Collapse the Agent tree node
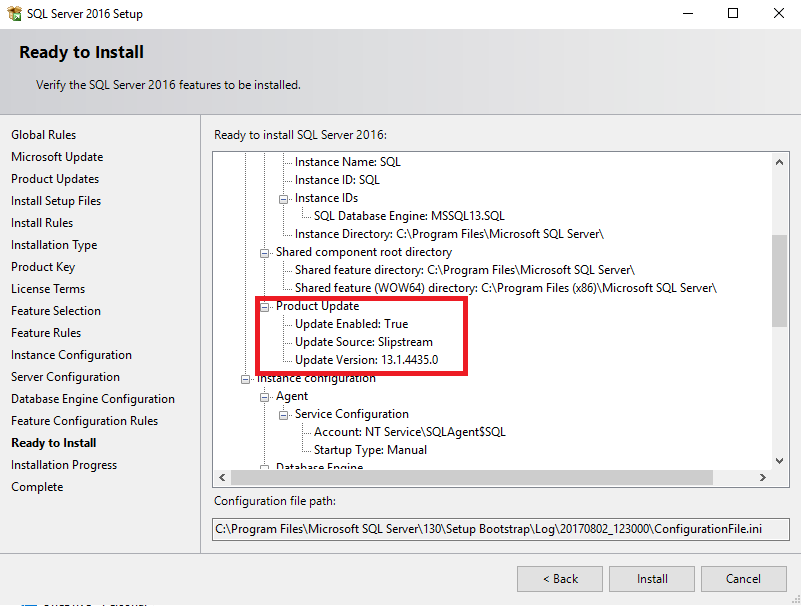801x606 pixels. click(x=265, y=396)
